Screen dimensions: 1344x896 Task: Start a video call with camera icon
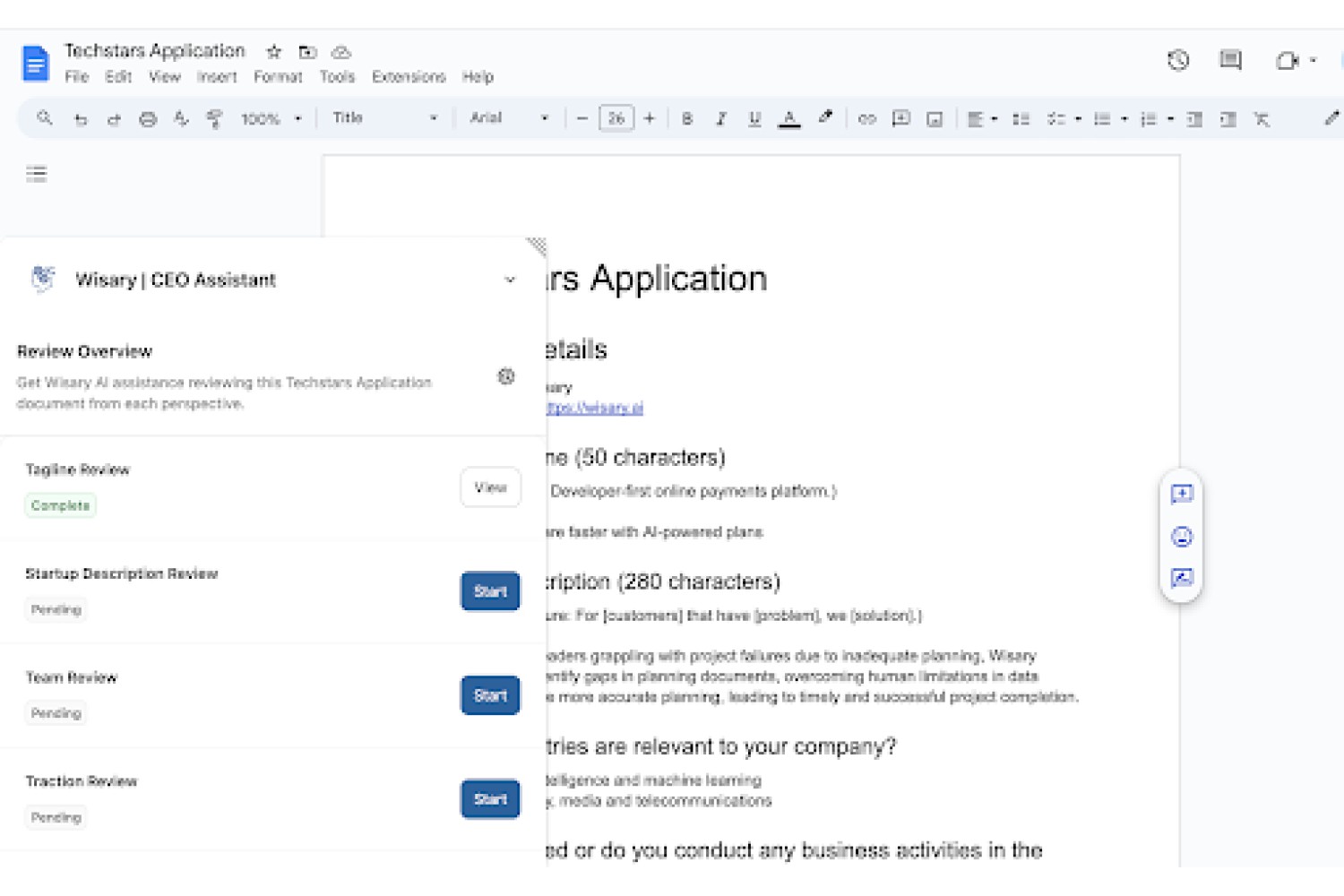[x=1287, y=60]
